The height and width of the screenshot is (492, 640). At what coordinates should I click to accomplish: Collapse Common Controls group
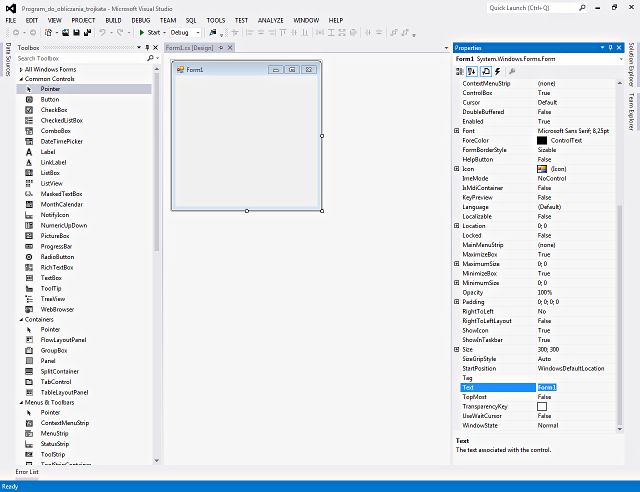21,79
